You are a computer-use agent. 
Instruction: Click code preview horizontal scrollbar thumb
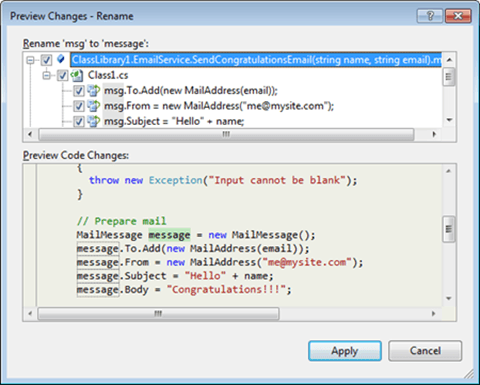158,314
